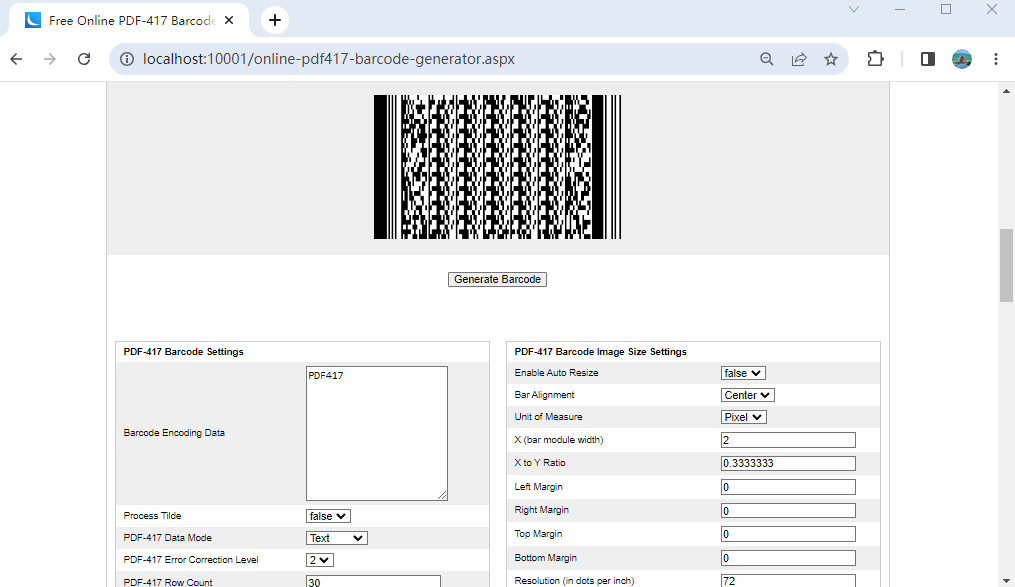Viewport: 1015px width, 587px height.
Task: Open the Unit of Measure dropdown
Action: pos(743,417)
